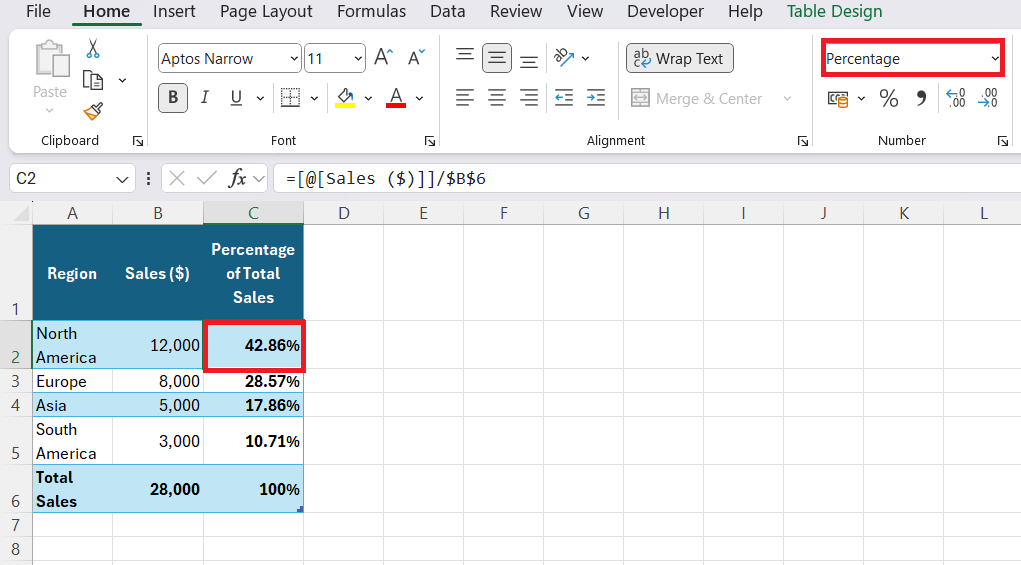Click the Format Painter brush icon
This screenshot has width=1021, height=565.
tap(93, 111)
